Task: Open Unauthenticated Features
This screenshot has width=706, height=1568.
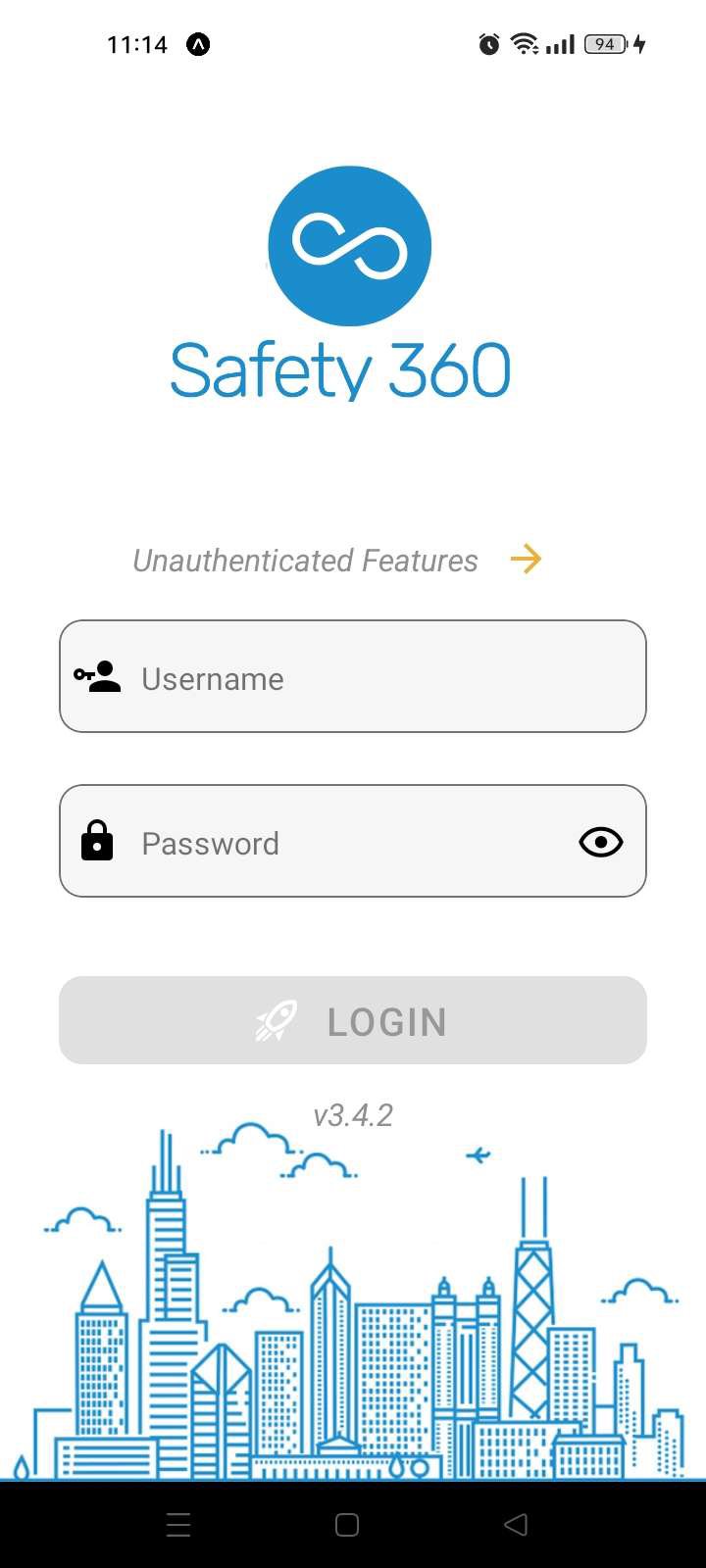Action: point(305,560)
